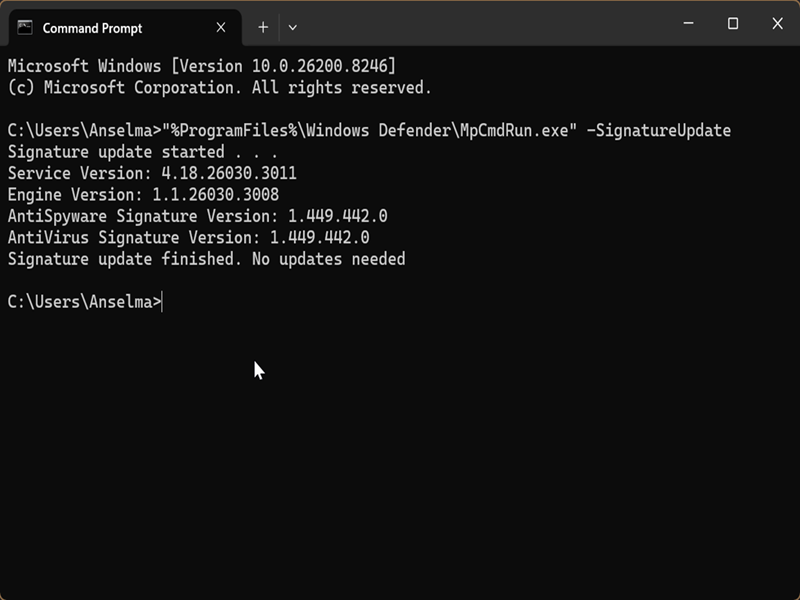The width and height of the screenshot is (800, 600).
Task: Click the 'Signature update started' line
Action: (143, 152)
